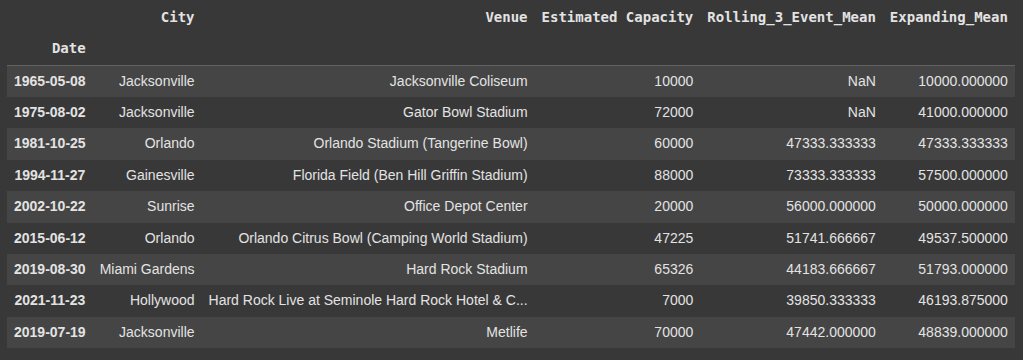The image size is (1023, 360).
Task: Select the Gator Bowl Stadium cell
Action: (465, 112)
